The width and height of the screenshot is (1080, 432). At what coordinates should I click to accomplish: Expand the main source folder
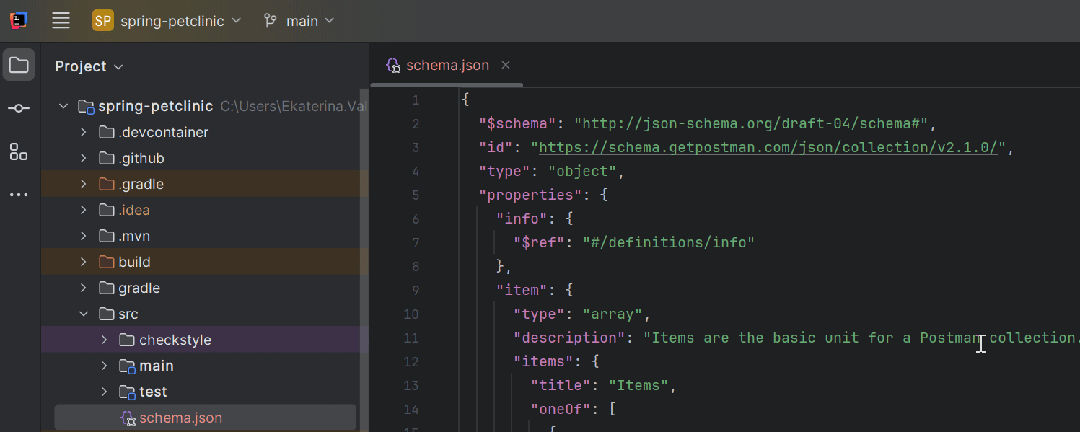click(x=104, y=366)
